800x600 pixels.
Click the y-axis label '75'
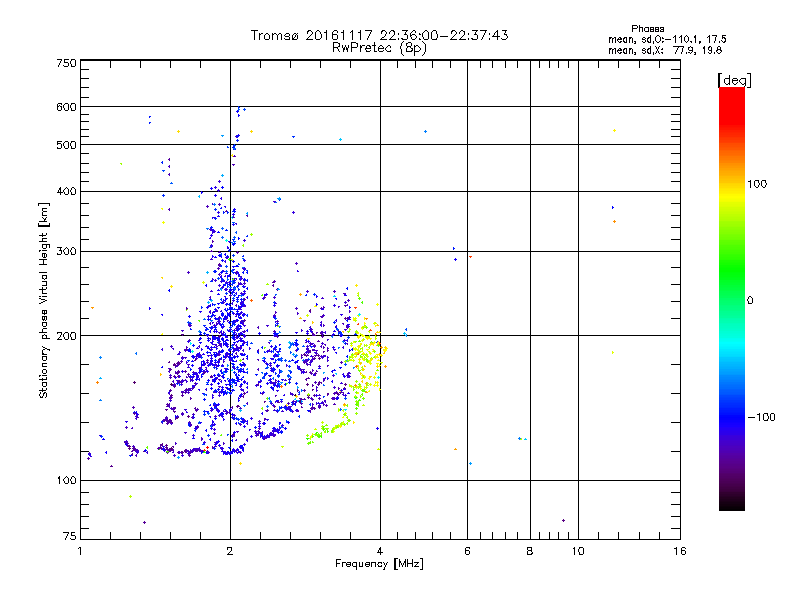(x=70, y=536)
